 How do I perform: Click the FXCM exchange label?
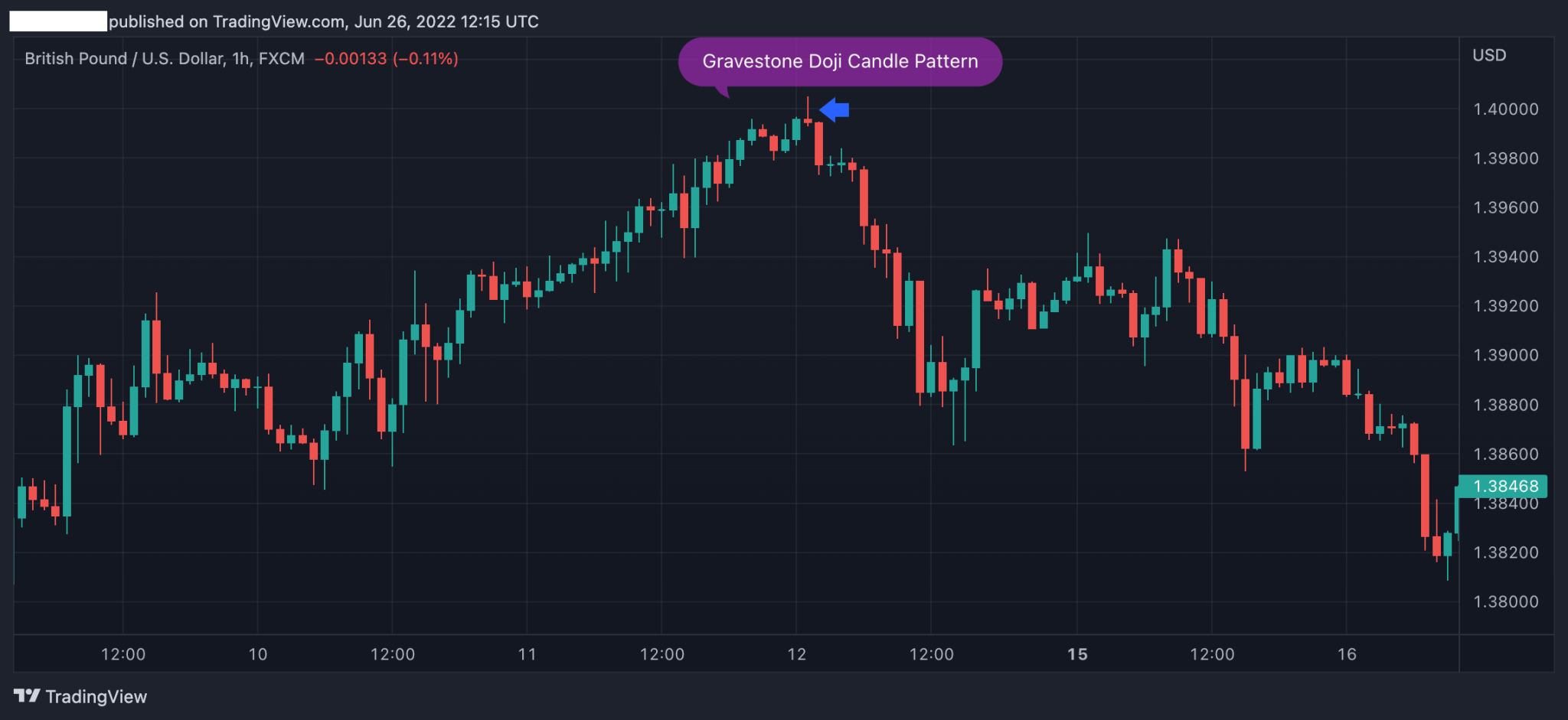(280, 58)
